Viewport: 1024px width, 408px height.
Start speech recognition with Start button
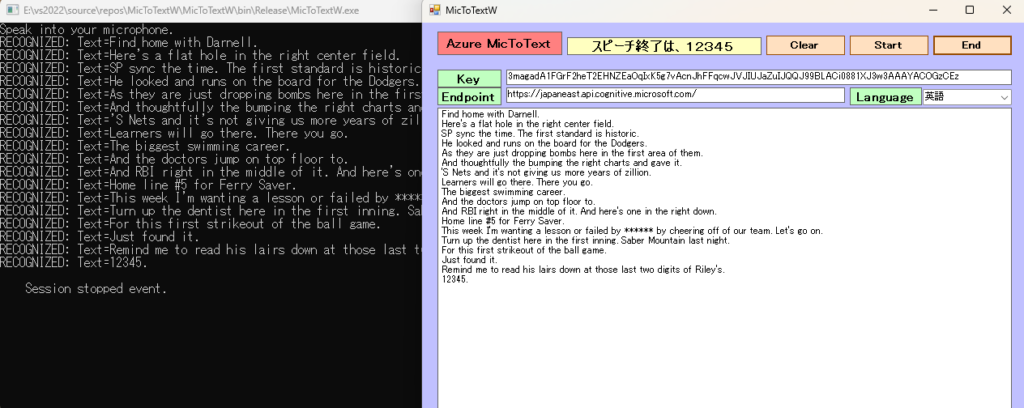tap(887, 45)
